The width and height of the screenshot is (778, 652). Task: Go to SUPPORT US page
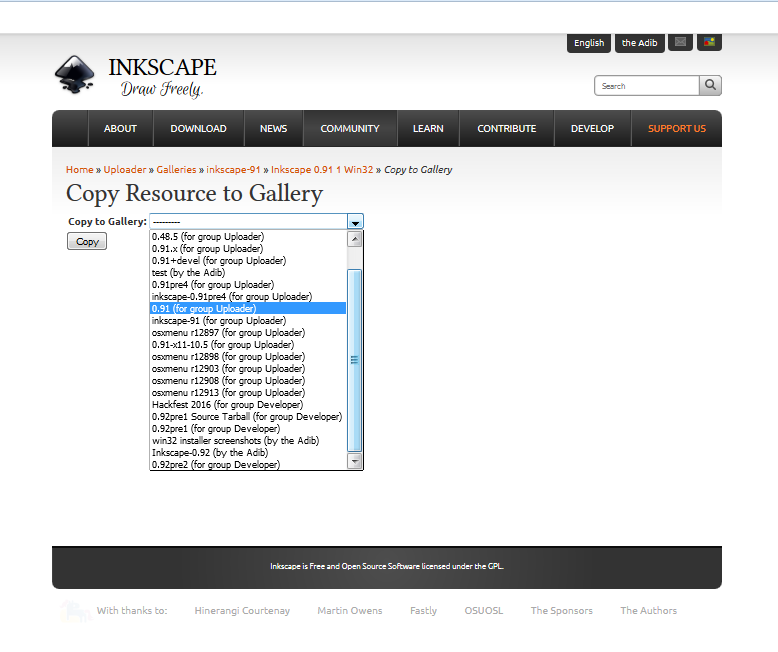click(x=677, y=129)
